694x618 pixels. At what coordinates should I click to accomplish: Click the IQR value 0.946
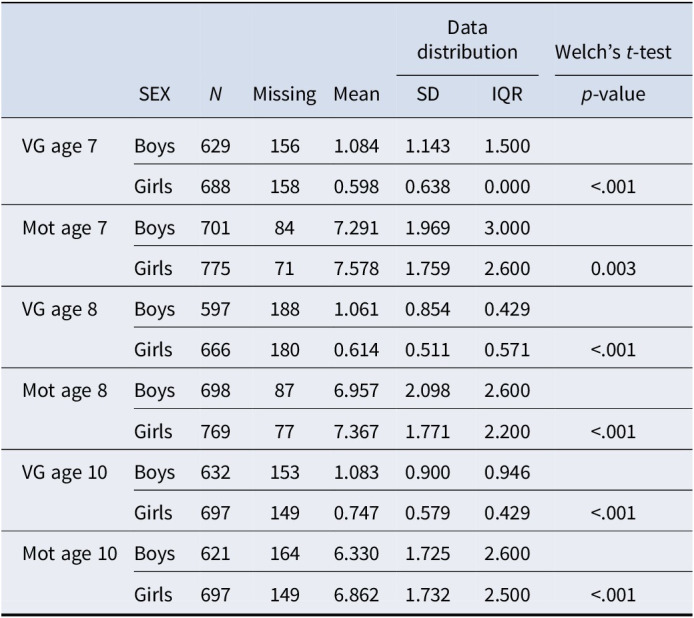pyautogui.click(x=506, y=472)
